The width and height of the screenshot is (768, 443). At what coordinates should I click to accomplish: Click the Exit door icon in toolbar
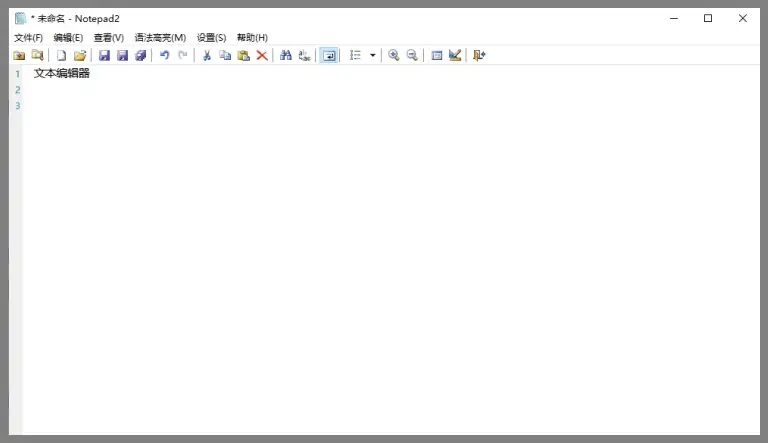(x=479, y=56)
